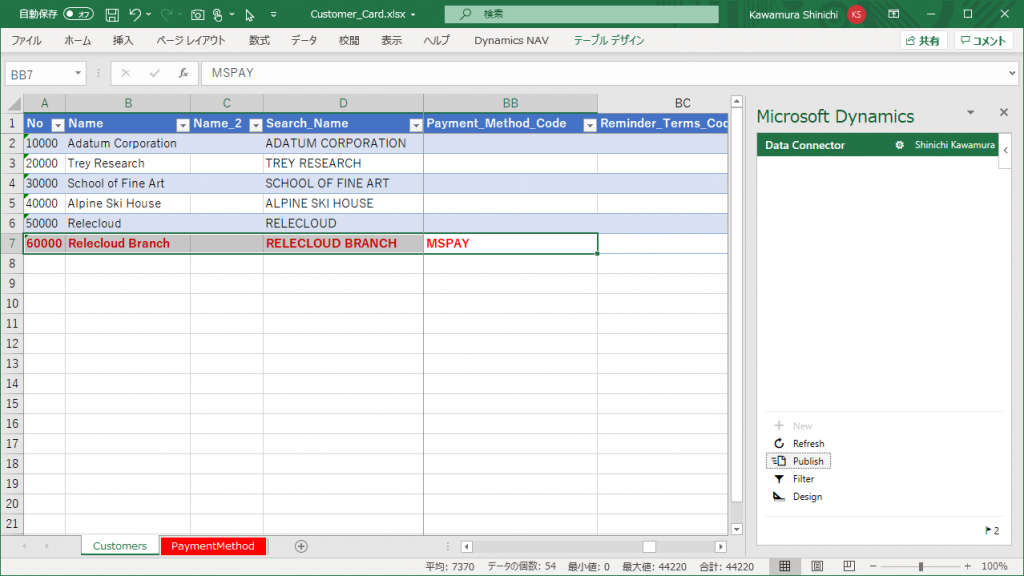
Task: Click the Data Connector settings gear
Action: click(x=899, y=145)
